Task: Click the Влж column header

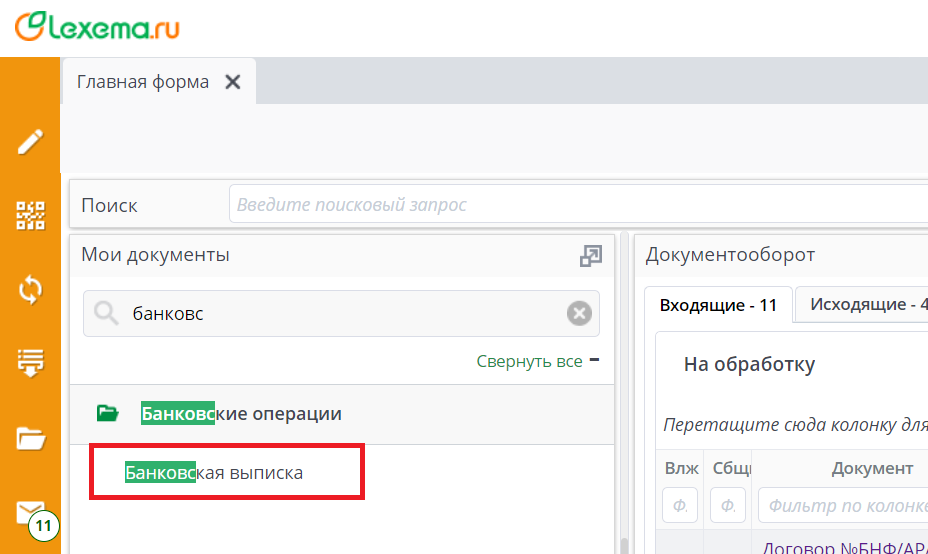Action: (x=679, y=468)
